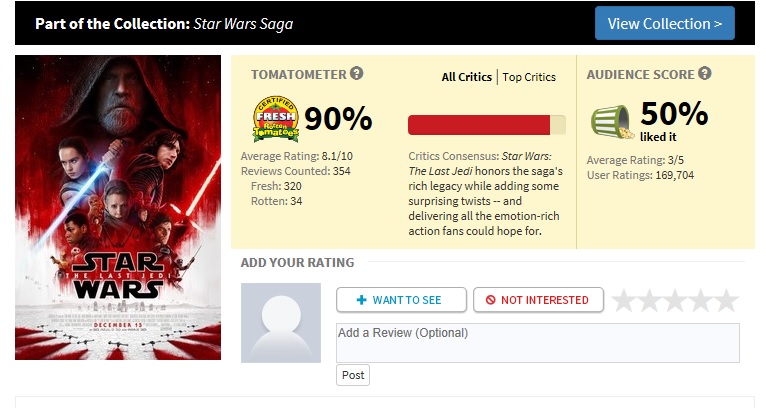Screen dimensions: 766x408
Task: Switch to the All Critics tab
Action: point(467,77)
